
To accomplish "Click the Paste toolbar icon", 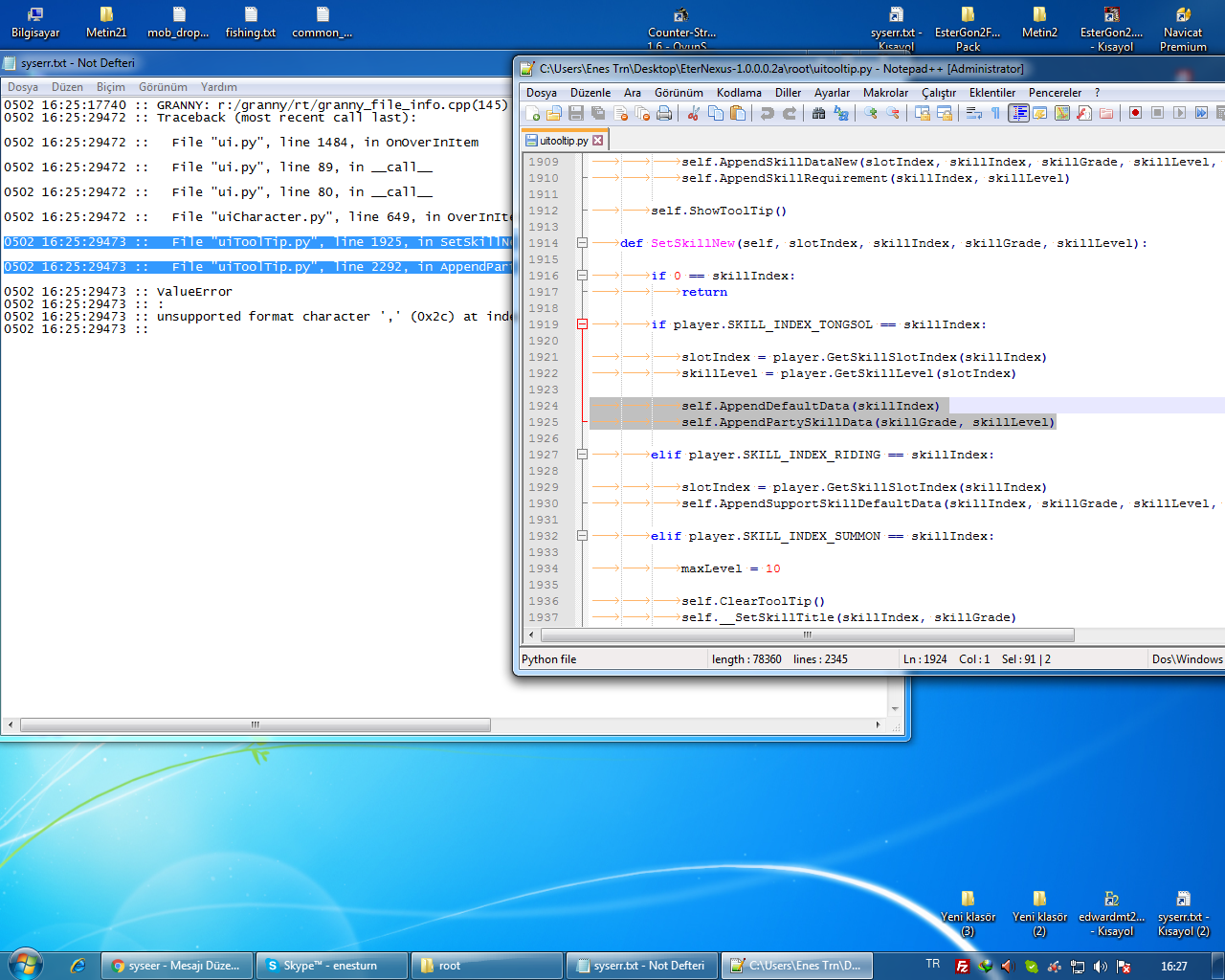I will [x=737, y=113].
